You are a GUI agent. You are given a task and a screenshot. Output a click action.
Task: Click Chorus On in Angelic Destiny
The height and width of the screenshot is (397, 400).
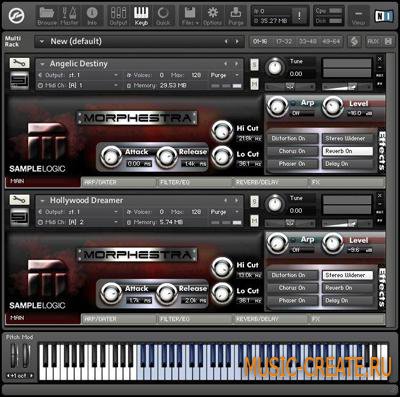(x=293, y=151)
